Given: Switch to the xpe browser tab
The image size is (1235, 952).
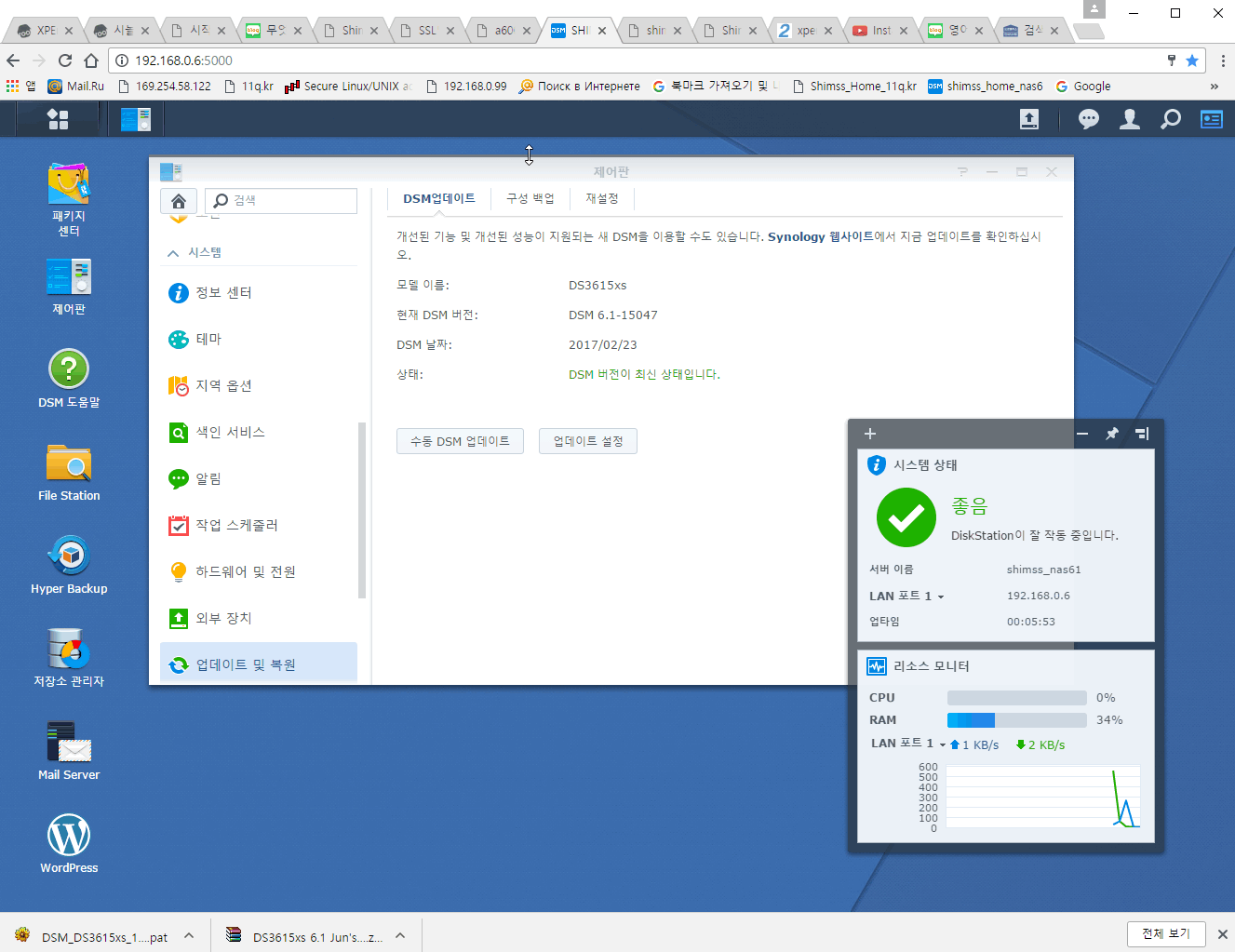Looking at the screenshot, I should click(x=806, y=31).
